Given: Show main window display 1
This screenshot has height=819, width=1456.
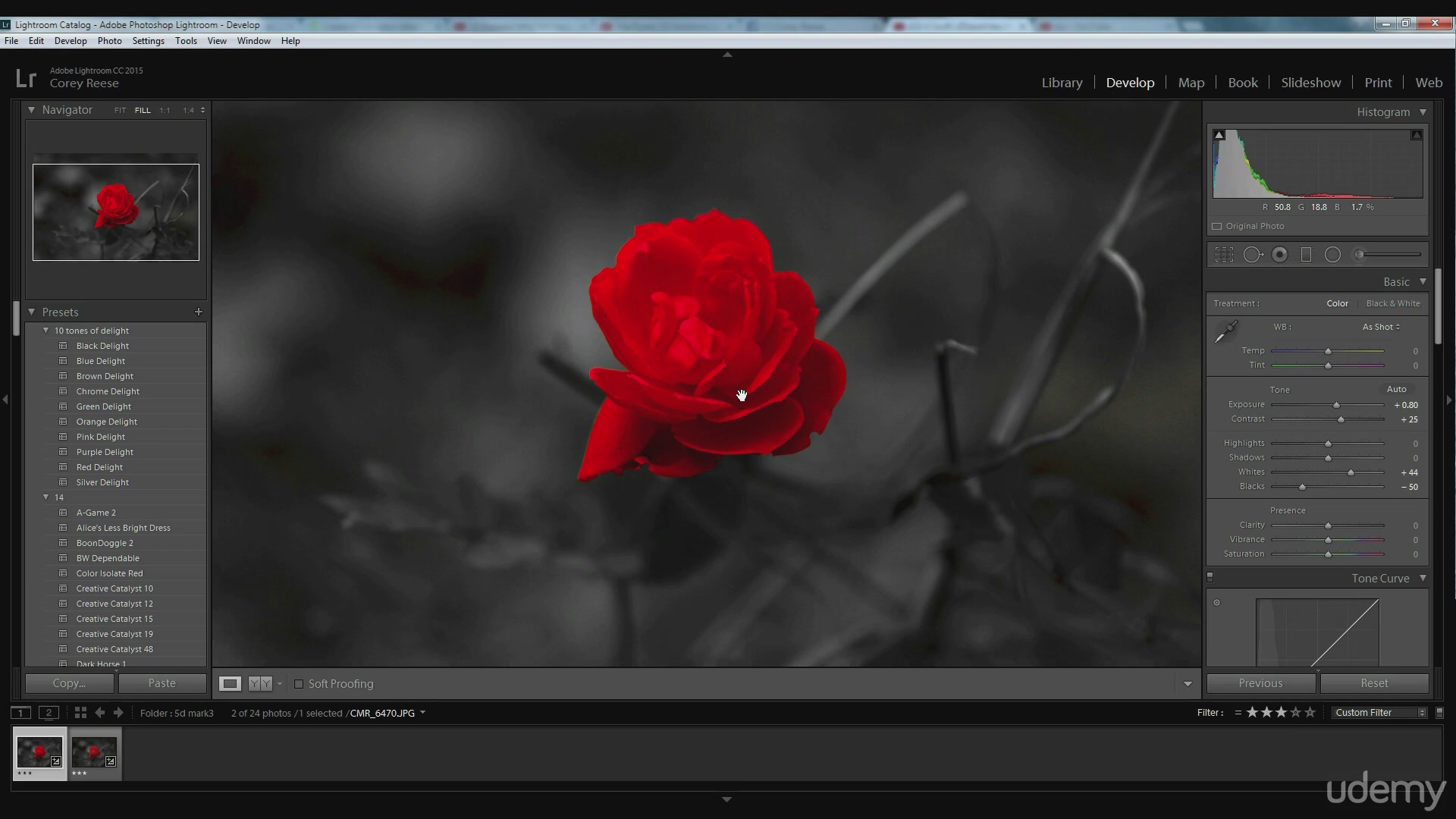Looking at the screenshot, I should point(21,713).
